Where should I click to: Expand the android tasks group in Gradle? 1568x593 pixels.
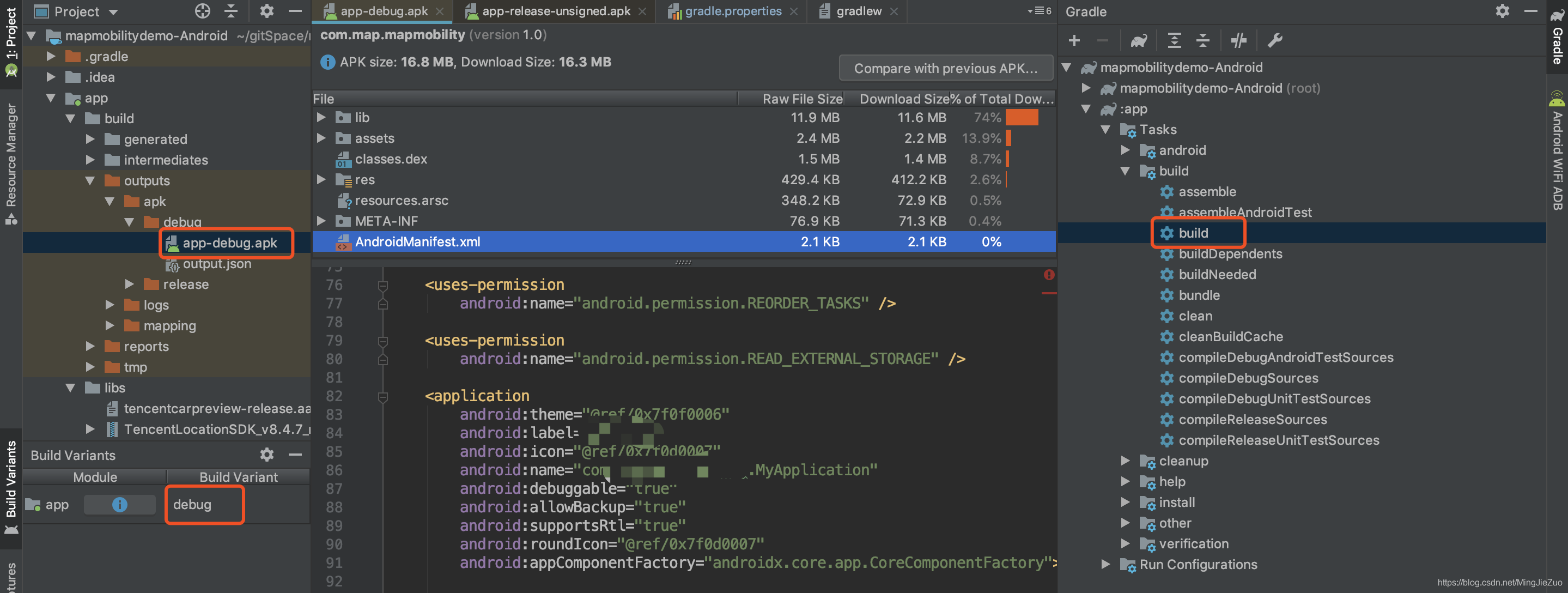pyautogui.click(x=1125, y=150)
